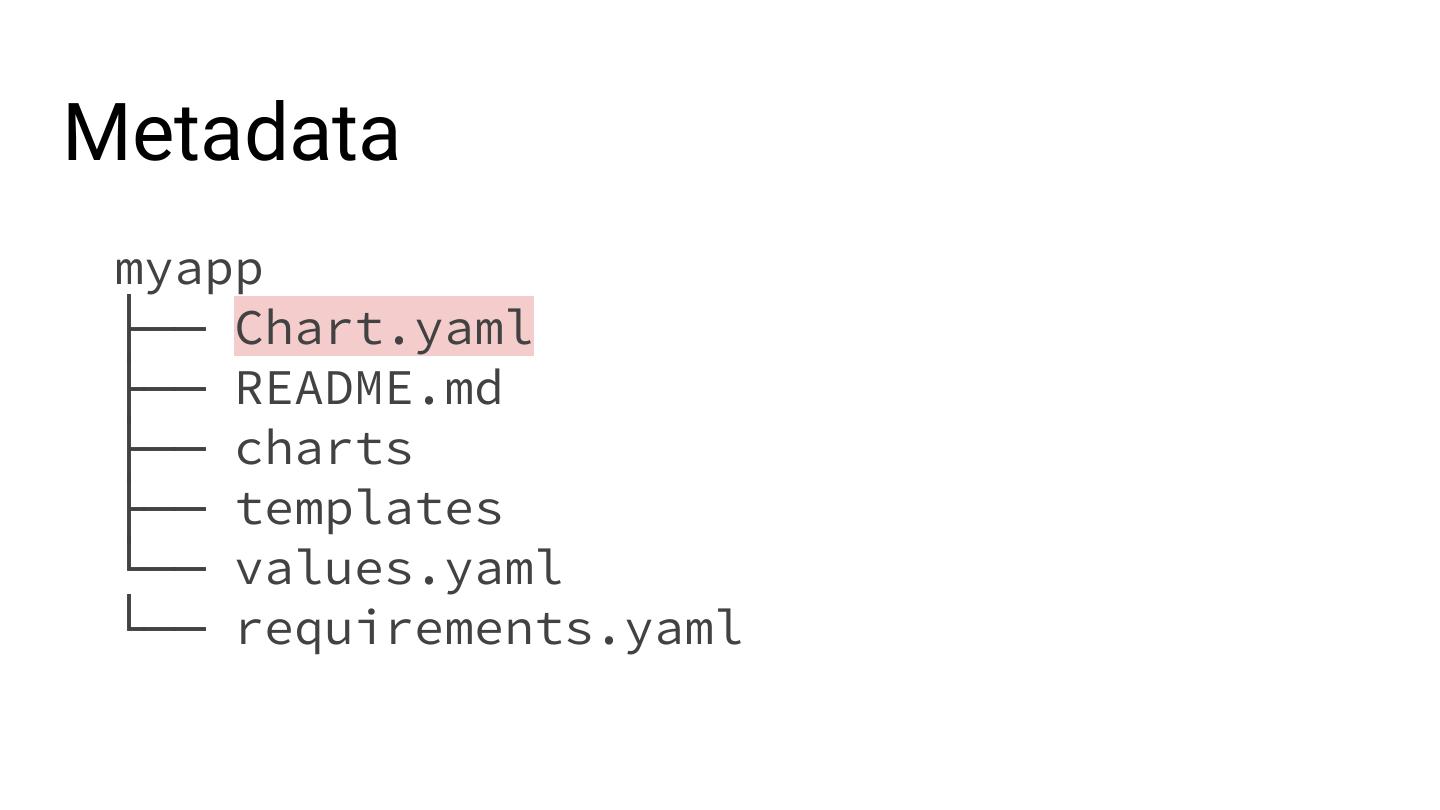Image resolution: width=1440 pixels, height=810 pixels.
Task: Click the branch line before values.yaml
Action: click(167, 569)
